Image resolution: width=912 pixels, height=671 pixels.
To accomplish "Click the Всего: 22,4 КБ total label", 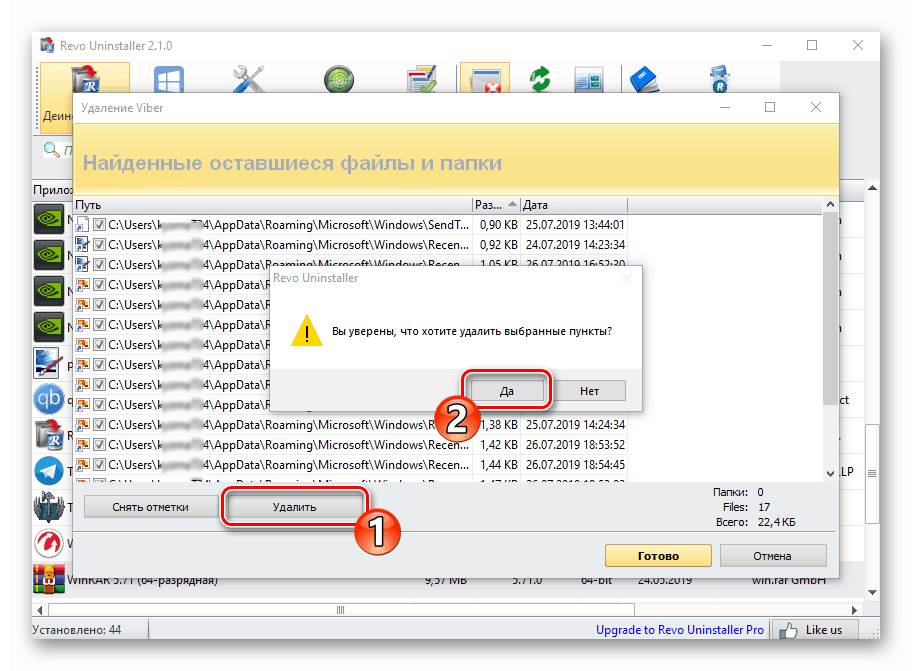I will 755,522.
